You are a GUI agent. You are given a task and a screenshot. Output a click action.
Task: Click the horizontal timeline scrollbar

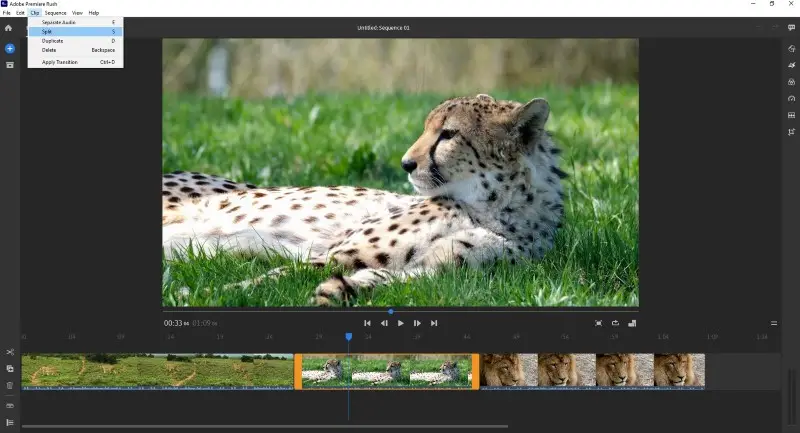tap(265, 426)
